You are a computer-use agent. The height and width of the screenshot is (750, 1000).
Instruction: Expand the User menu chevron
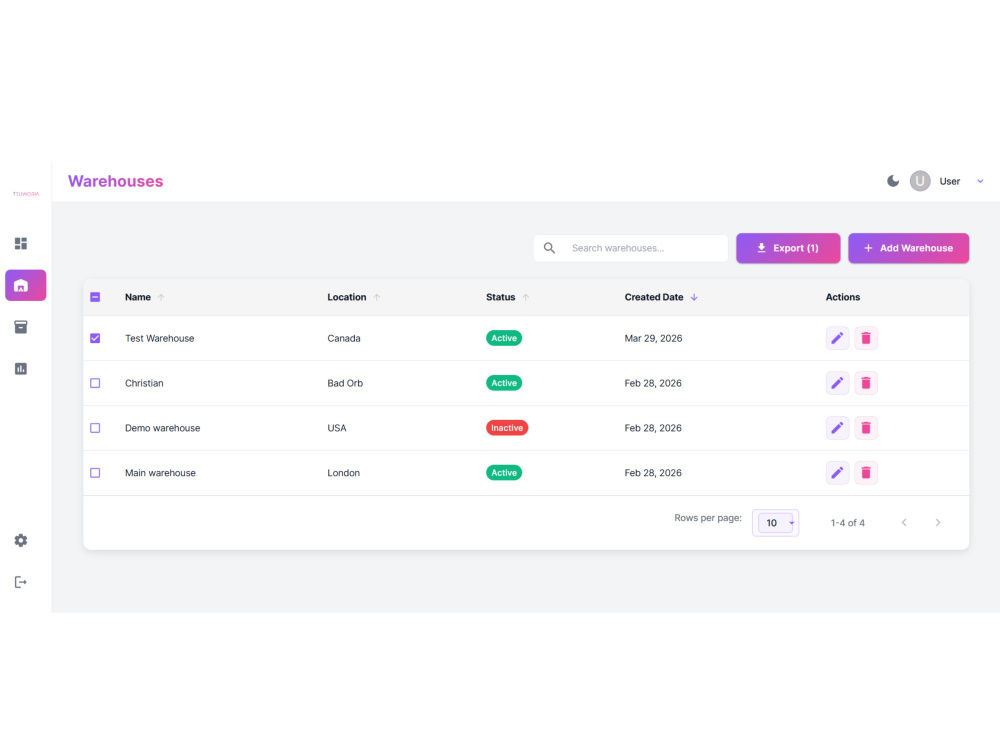980,181
